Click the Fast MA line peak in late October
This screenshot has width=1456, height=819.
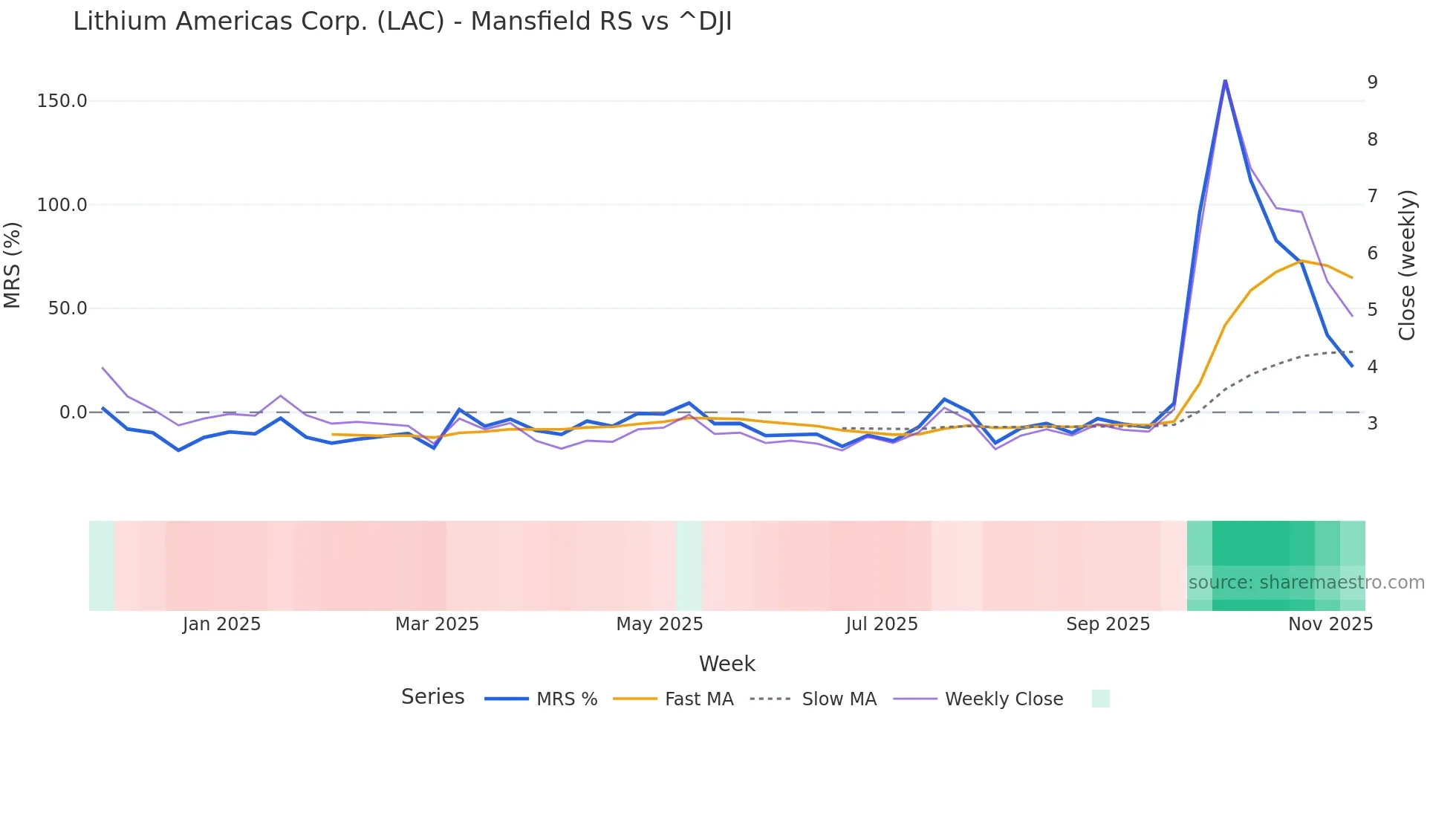pyautogui.click(x=1301, y=261)
